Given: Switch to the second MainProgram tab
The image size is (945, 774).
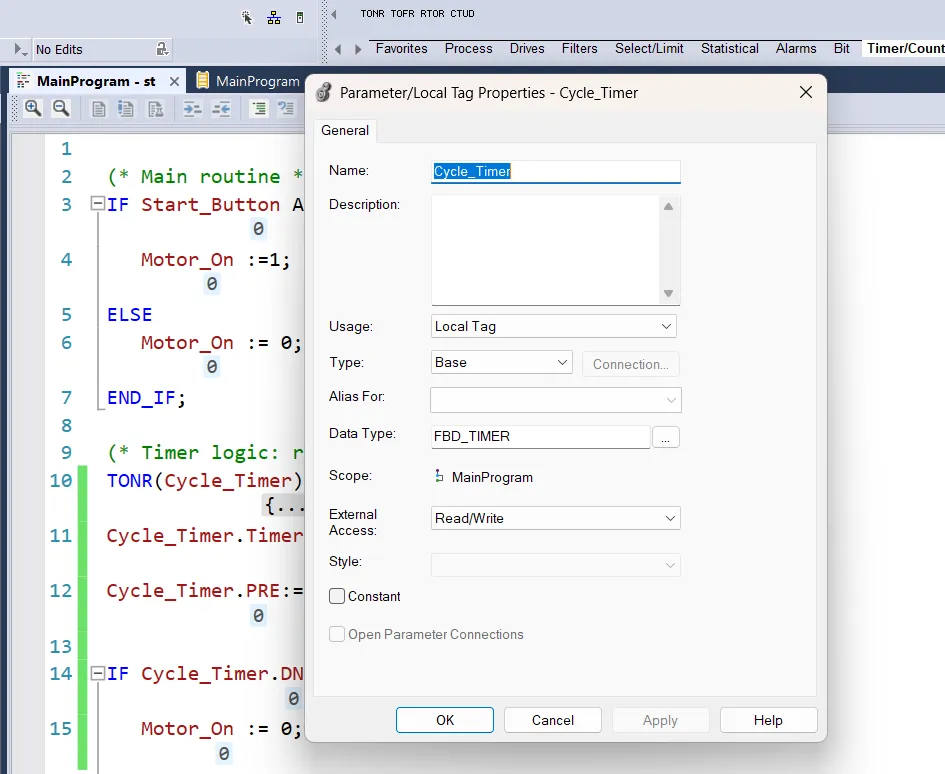Looking at the screenshot, I should click(x=250, y=81).
